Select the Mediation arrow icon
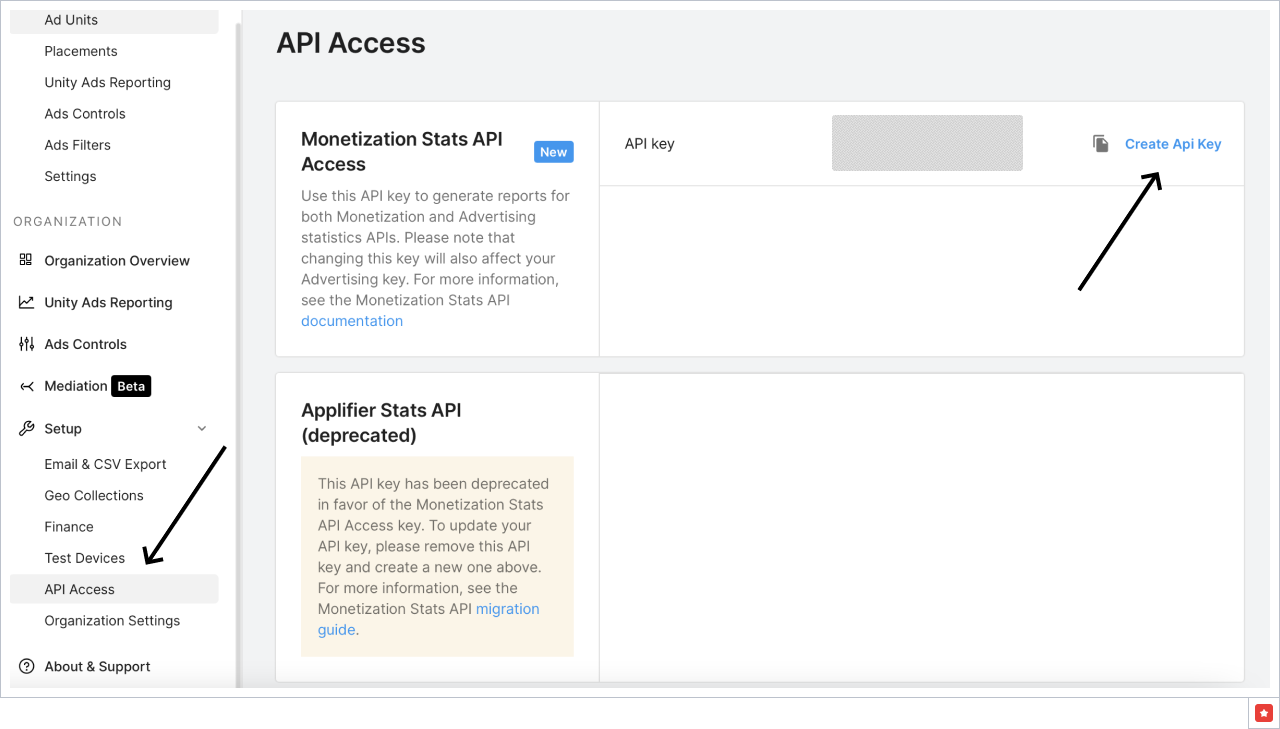The height and width of the screenshot is (729, 1280). click(26, 386)
